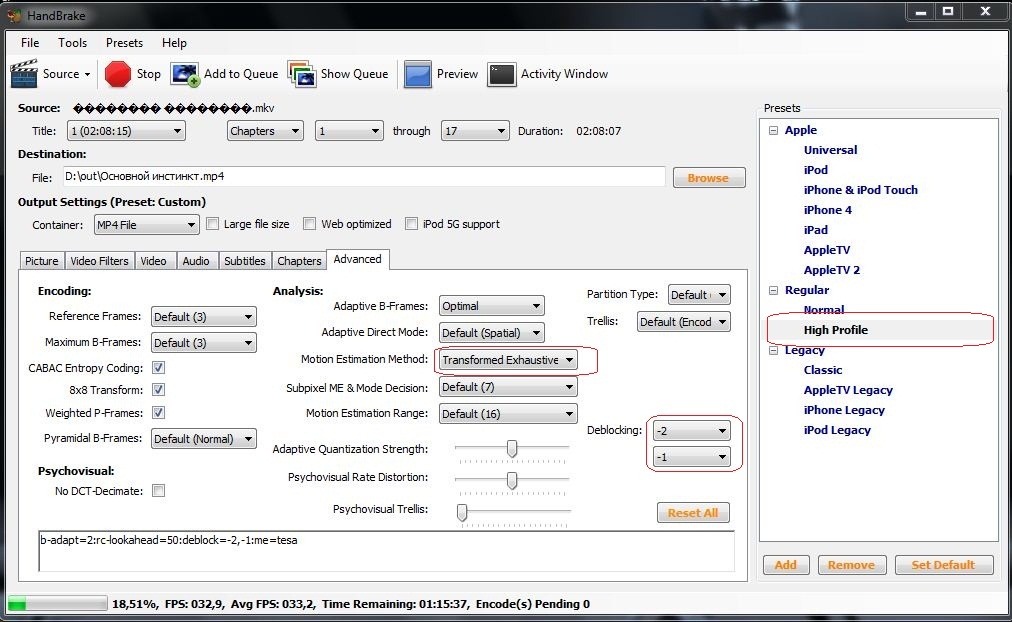Image resolution: width=1012 pixels, height=622 pixels.
Task: Open the Motion Estimation Method dropdown
Action: [508, 360]
